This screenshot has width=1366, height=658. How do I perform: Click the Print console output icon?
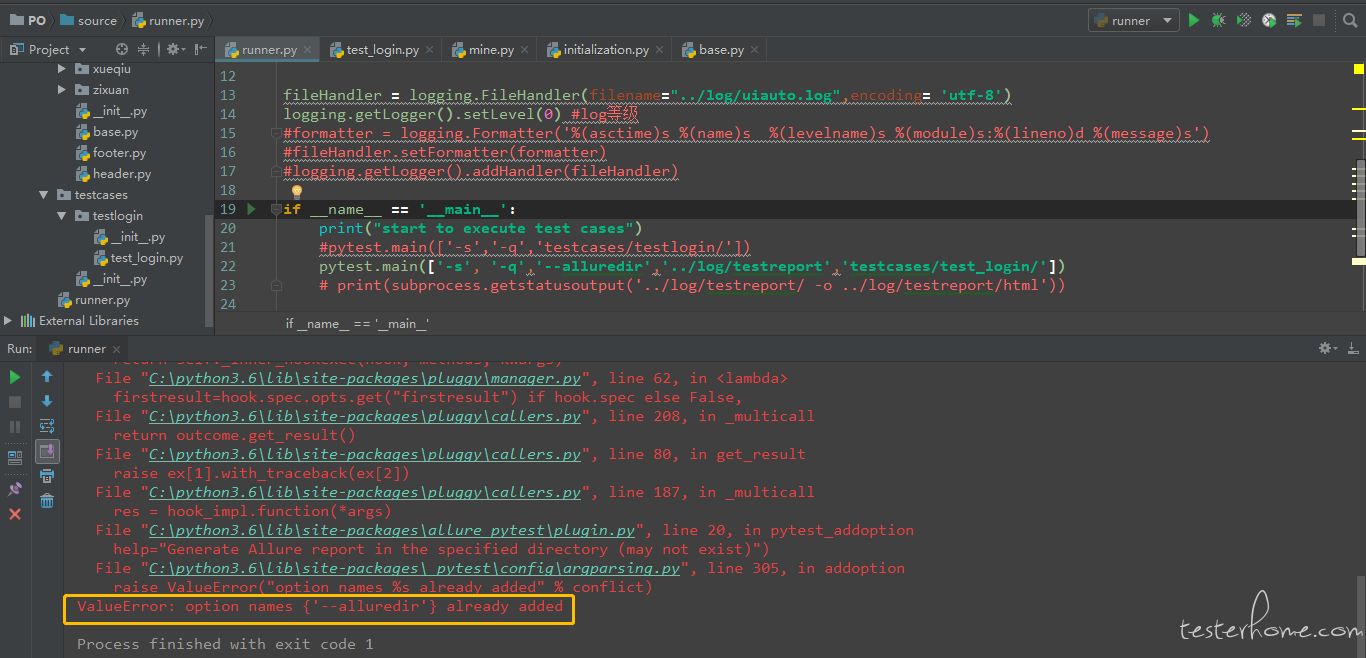pyautogui.click(x=47, y=477)
